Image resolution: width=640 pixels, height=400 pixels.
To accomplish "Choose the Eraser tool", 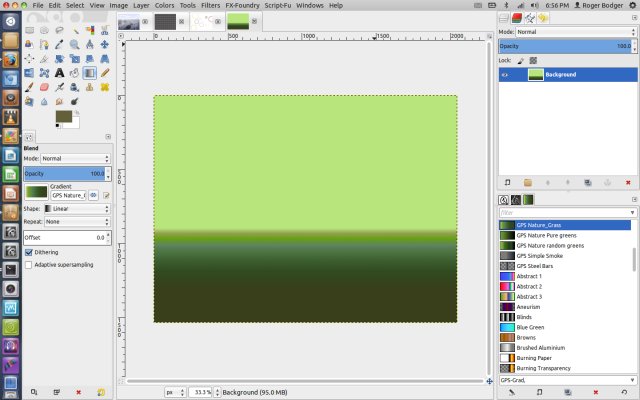I will (x=45, y=87).
